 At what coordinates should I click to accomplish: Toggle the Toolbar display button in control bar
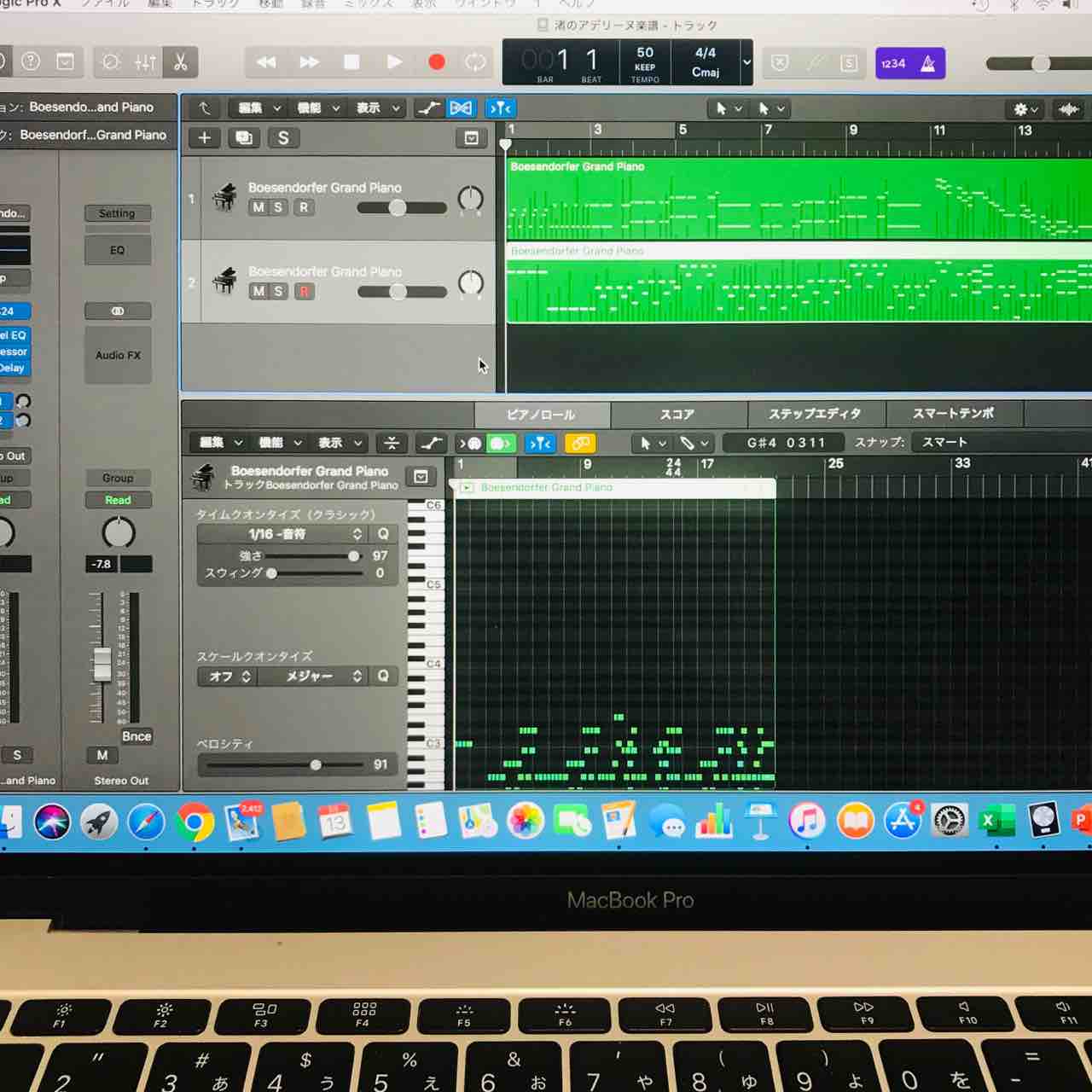[x=65, y=61]
